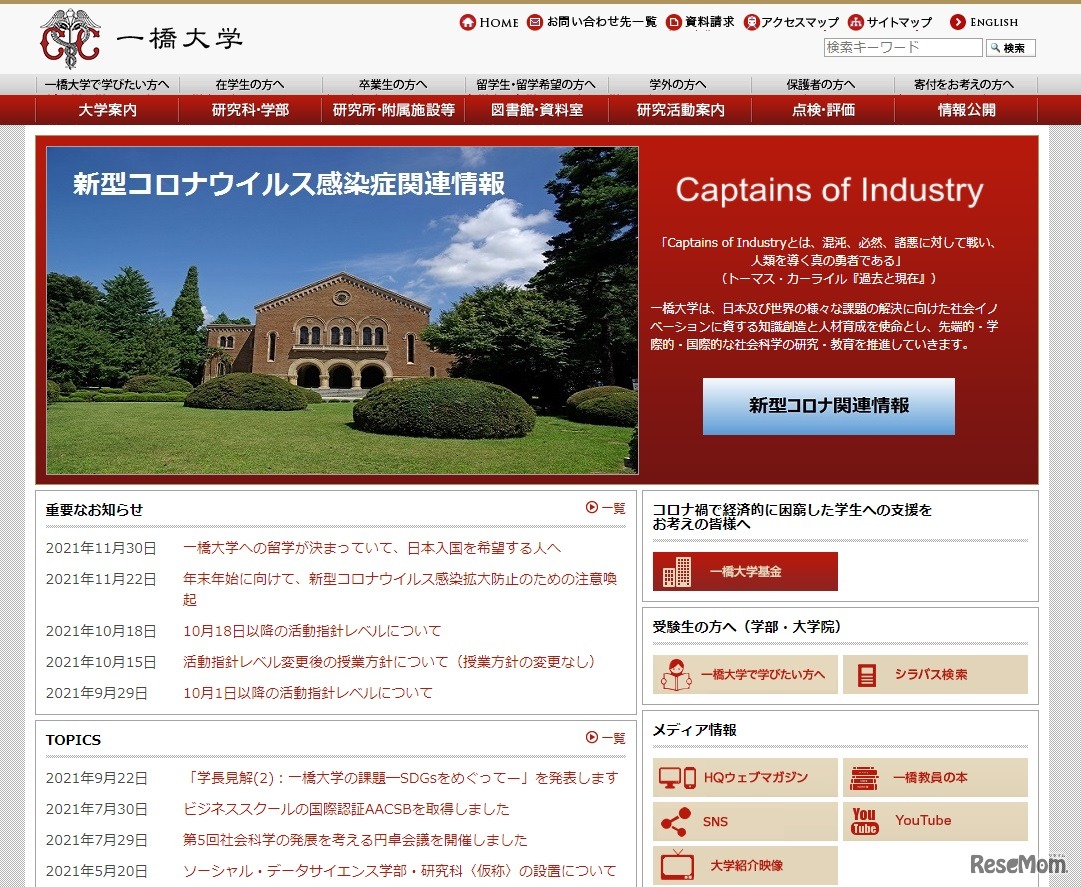Click the stacked books icon
Image resolution: width=1081 pixels, height=887 pixels.
tap(864, 777)
